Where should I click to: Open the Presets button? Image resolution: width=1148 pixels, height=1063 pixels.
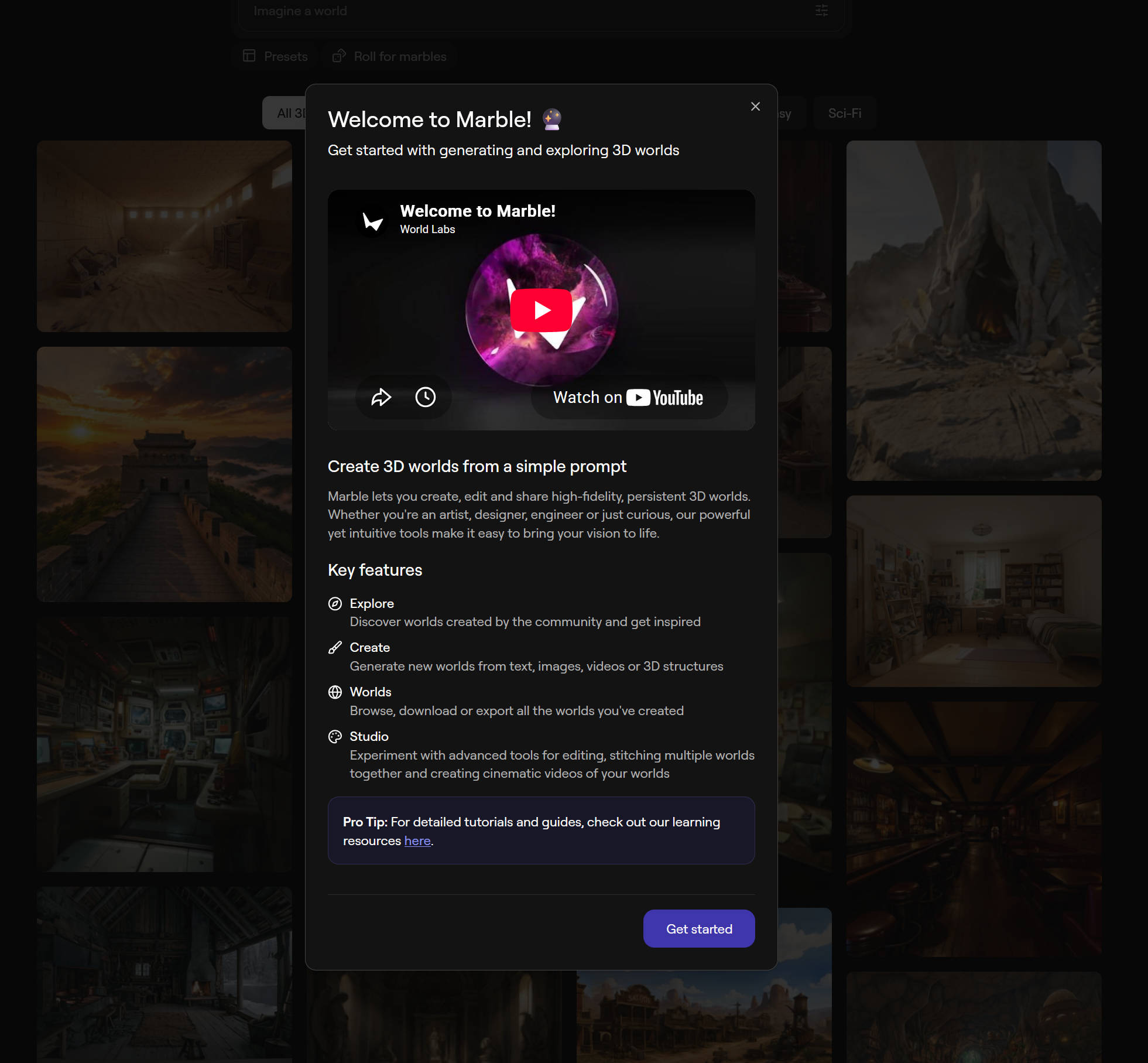click(x=275, y=56)
